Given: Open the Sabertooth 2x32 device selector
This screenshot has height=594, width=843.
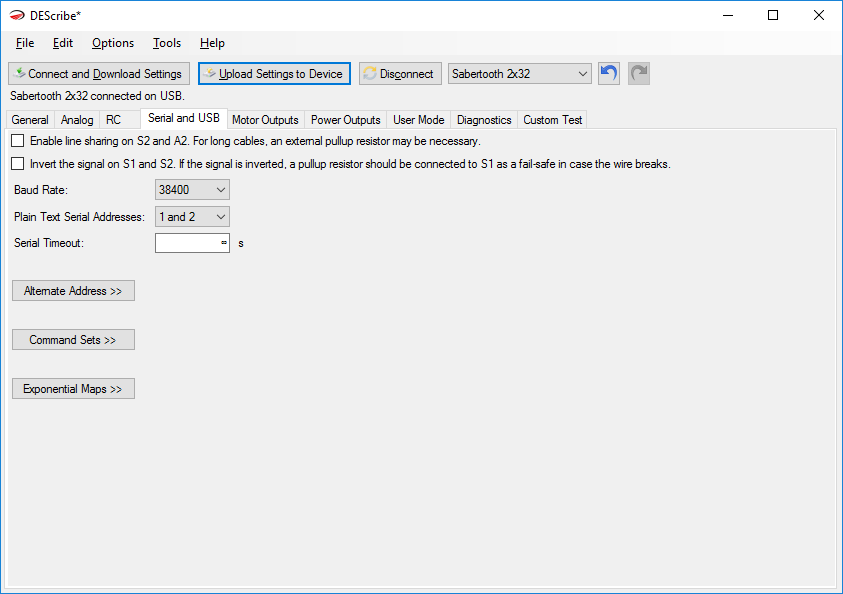Looking at the screenshot, I should [520, 74].
